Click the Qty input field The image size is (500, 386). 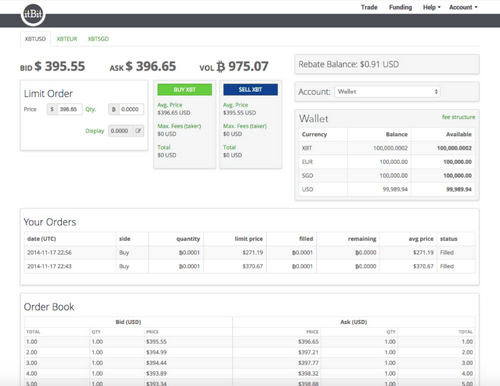(x=131, y=109)
